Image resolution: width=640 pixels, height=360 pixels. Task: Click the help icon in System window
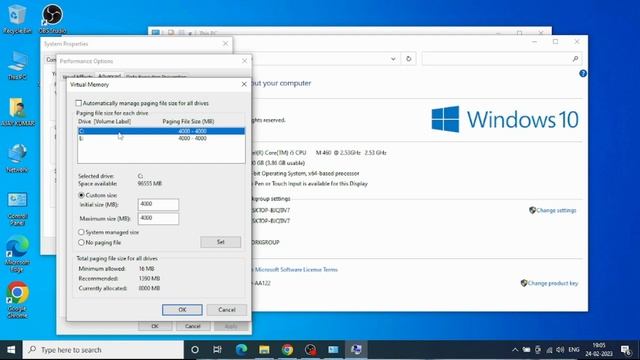(583, 73)
